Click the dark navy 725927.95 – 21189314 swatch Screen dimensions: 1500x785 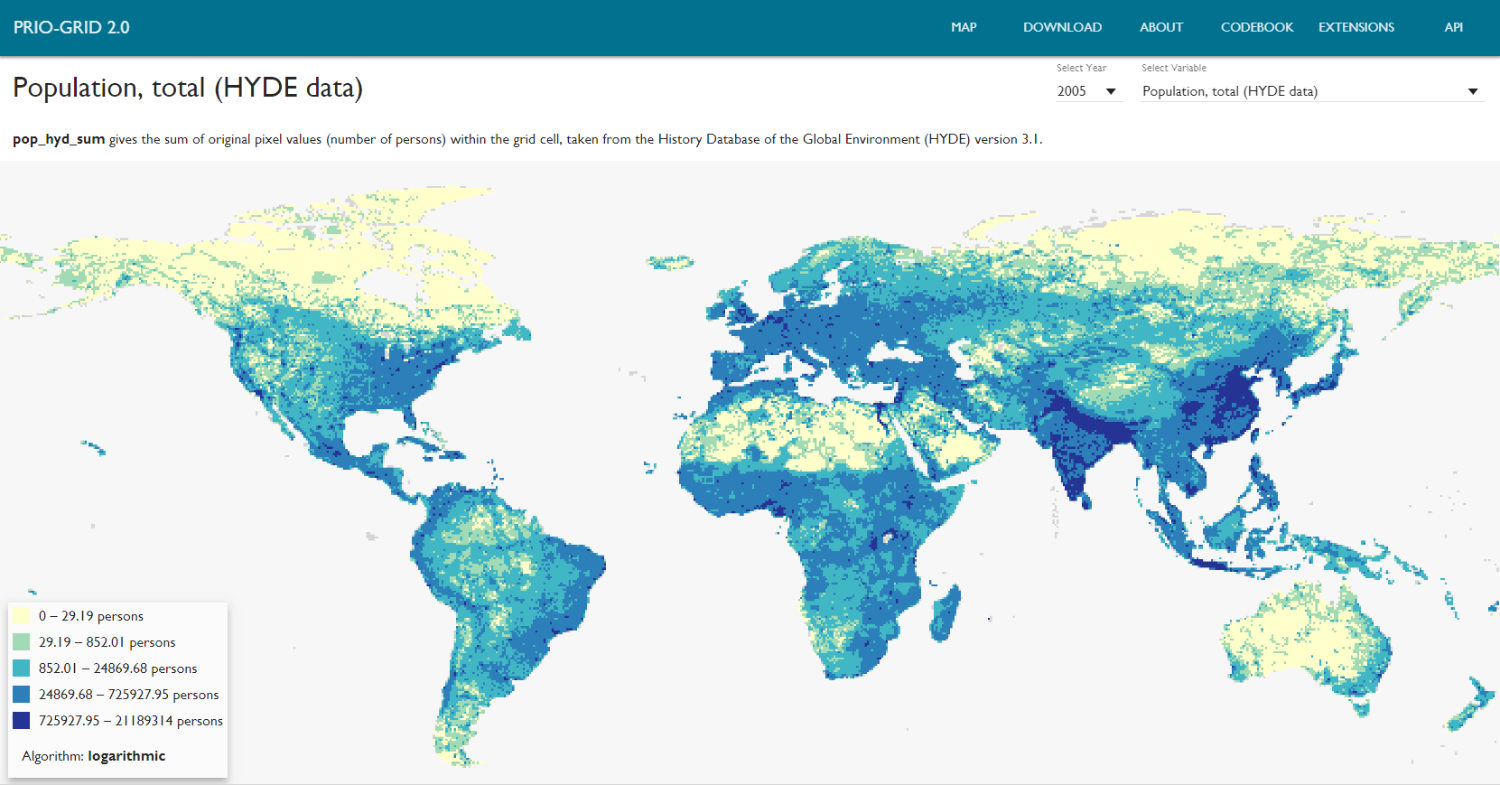point(21,721)
